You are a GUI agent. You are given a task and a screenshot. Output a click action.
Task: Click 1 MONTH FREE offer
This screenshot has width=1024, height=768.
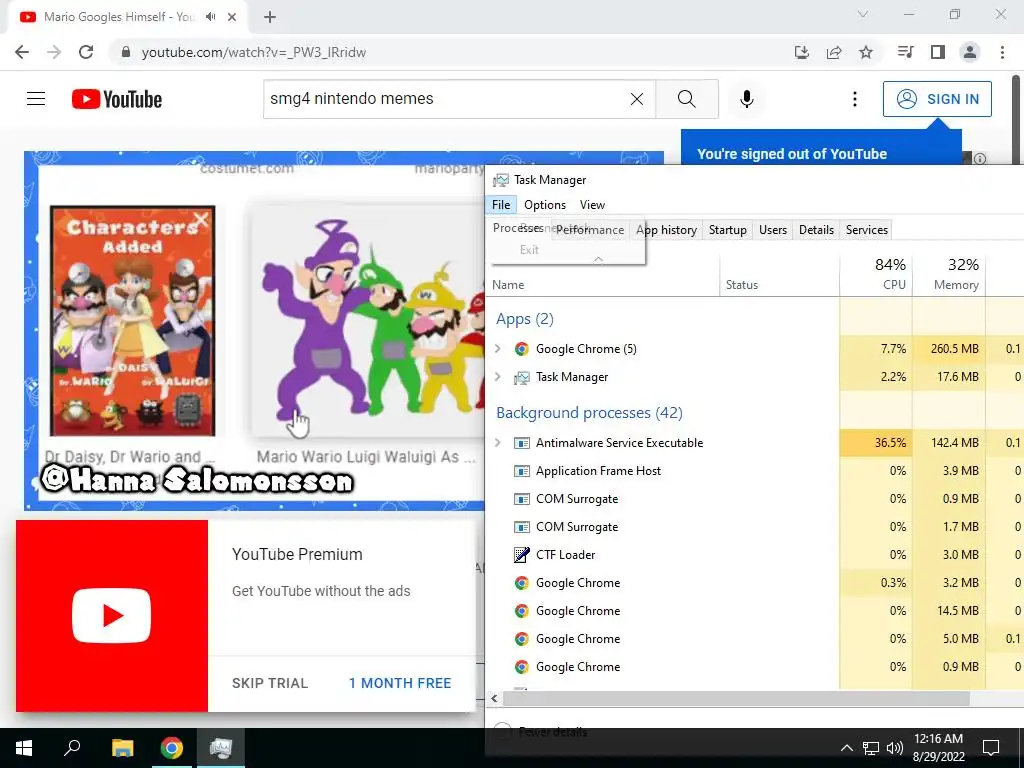(400, 683)
